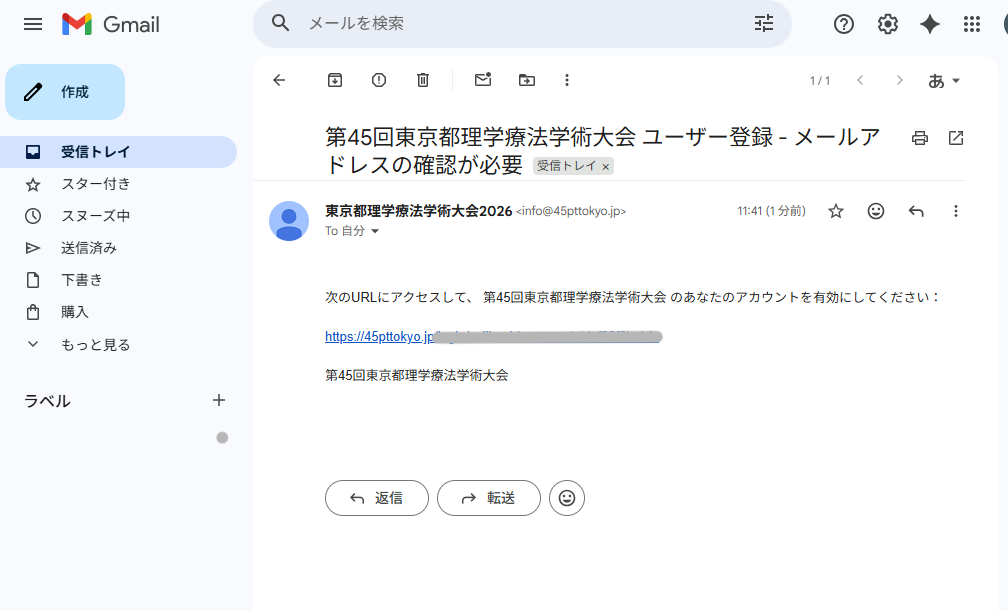Expand recipient details next to To 自分

375,231
